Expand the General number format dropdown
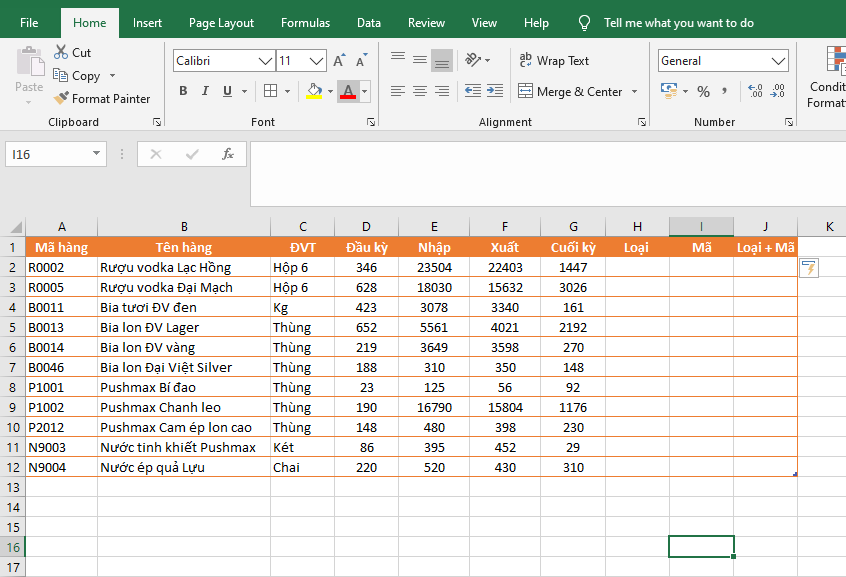846x577 pixels. tap(779, 61)
